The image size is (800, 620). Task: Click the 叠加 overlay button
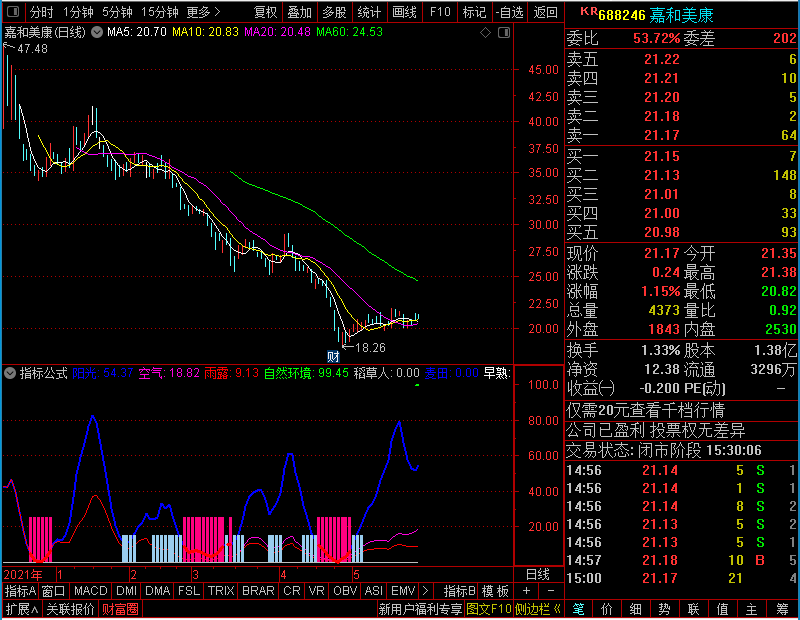[299, 12]
